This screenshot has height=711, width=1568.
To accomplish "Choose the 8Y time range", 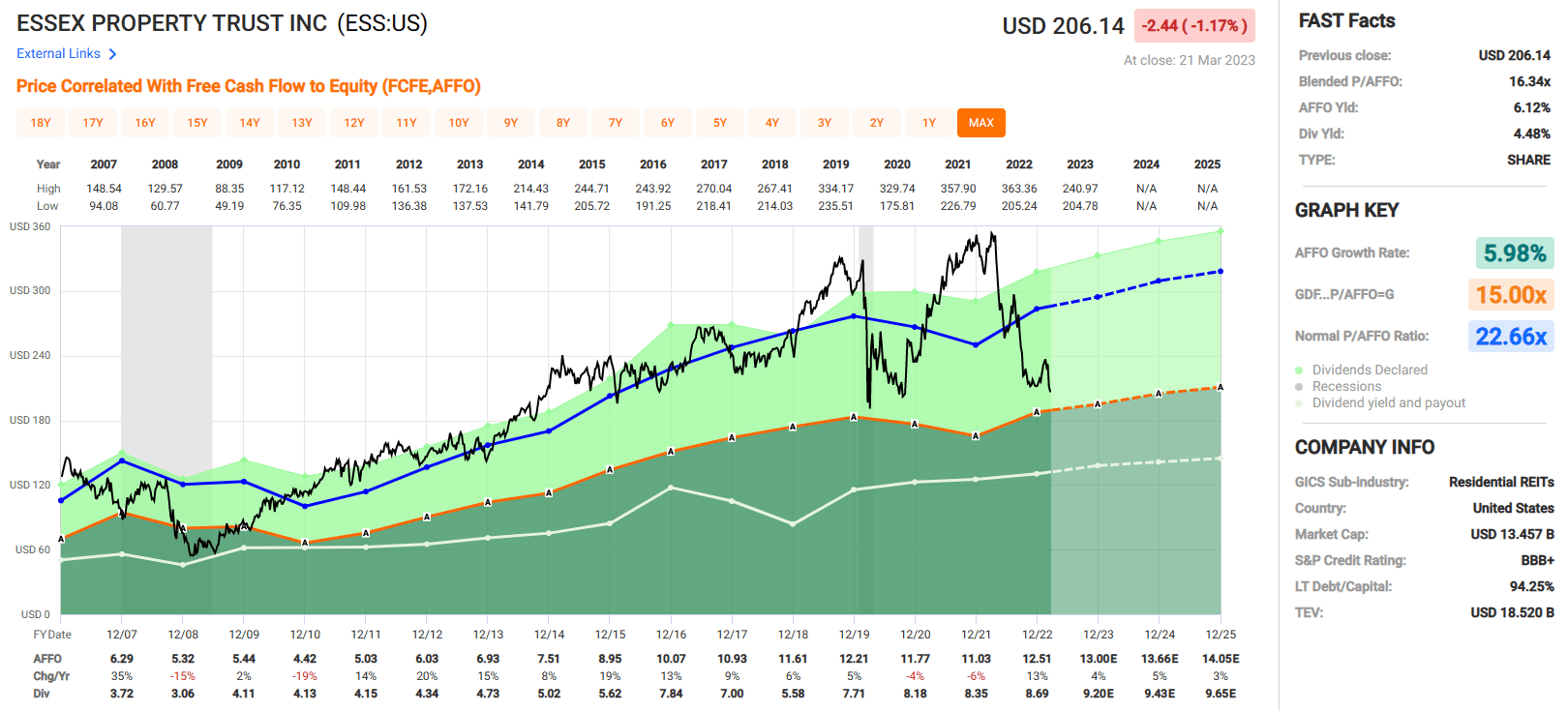I will click(563, 123).
